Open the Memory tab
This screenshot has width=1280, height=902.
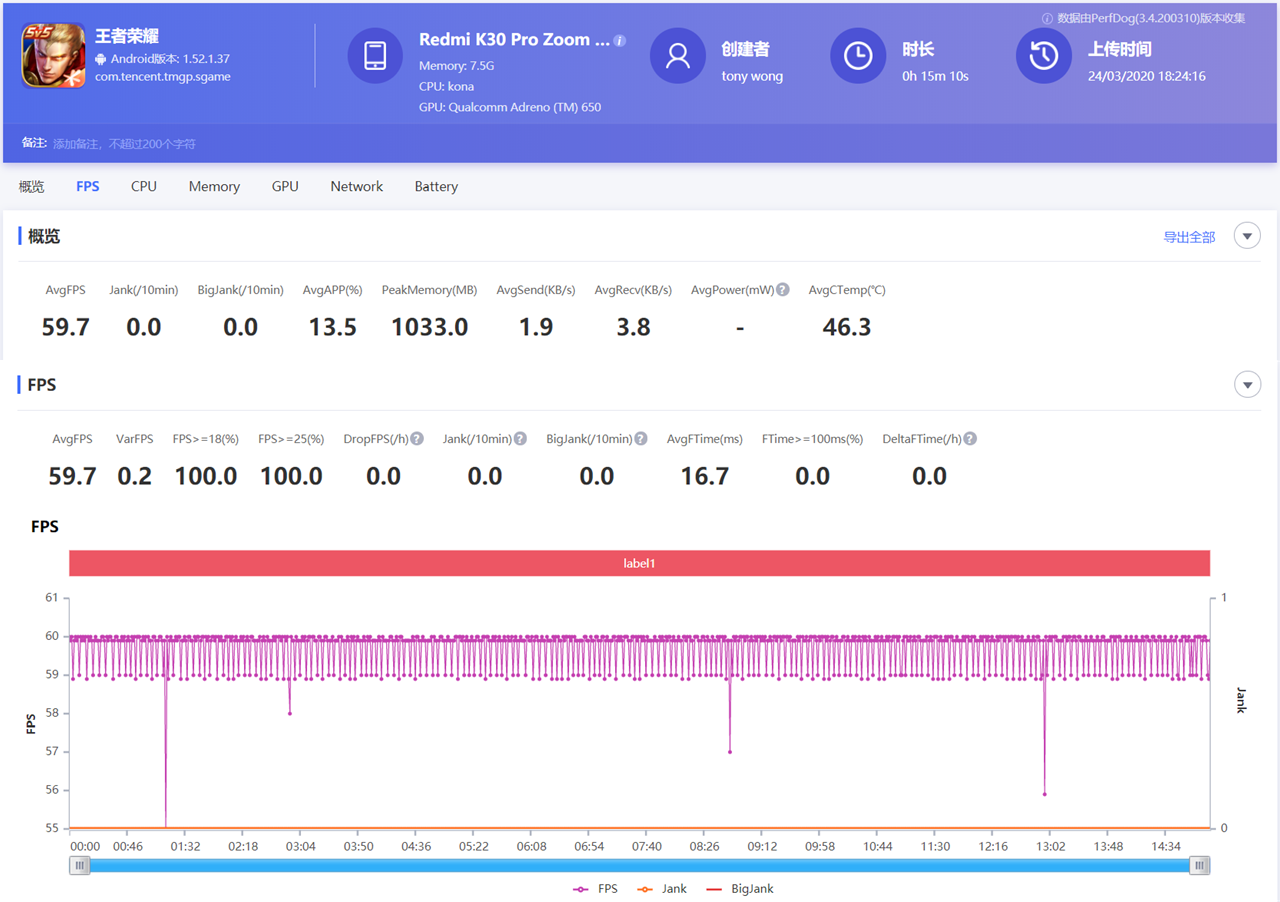(214, 187)
